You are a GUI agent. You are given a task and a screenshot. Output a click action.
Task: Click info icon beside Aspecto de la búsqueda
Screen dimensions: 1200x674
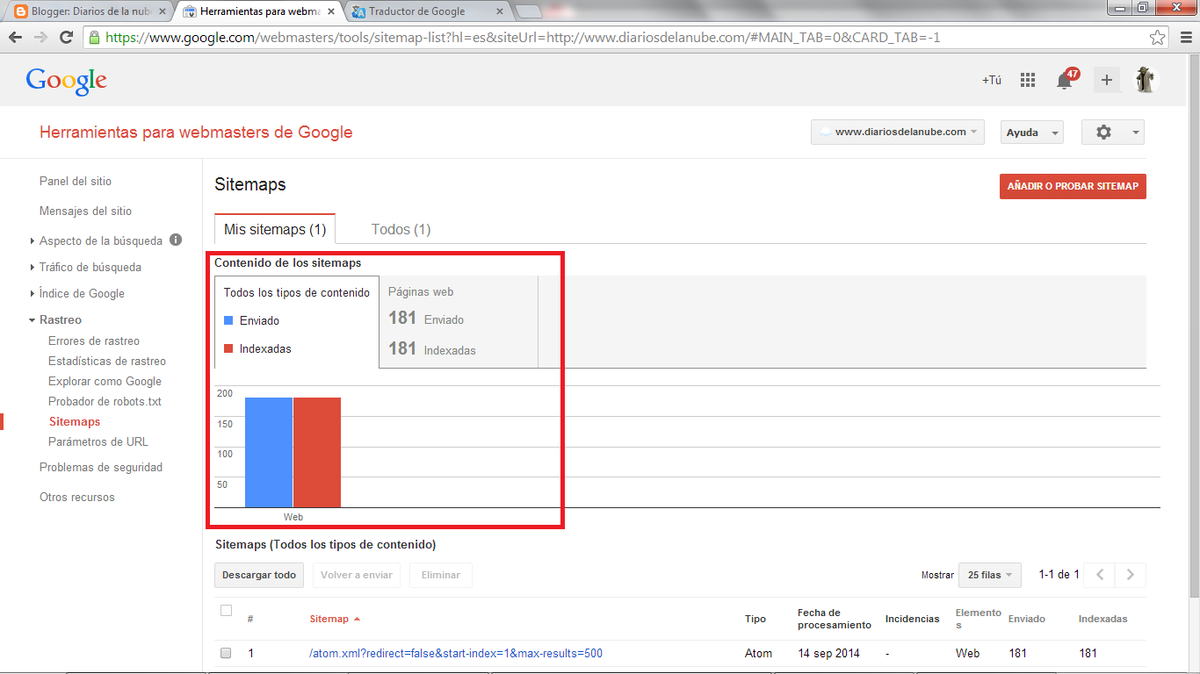(176, 240)
